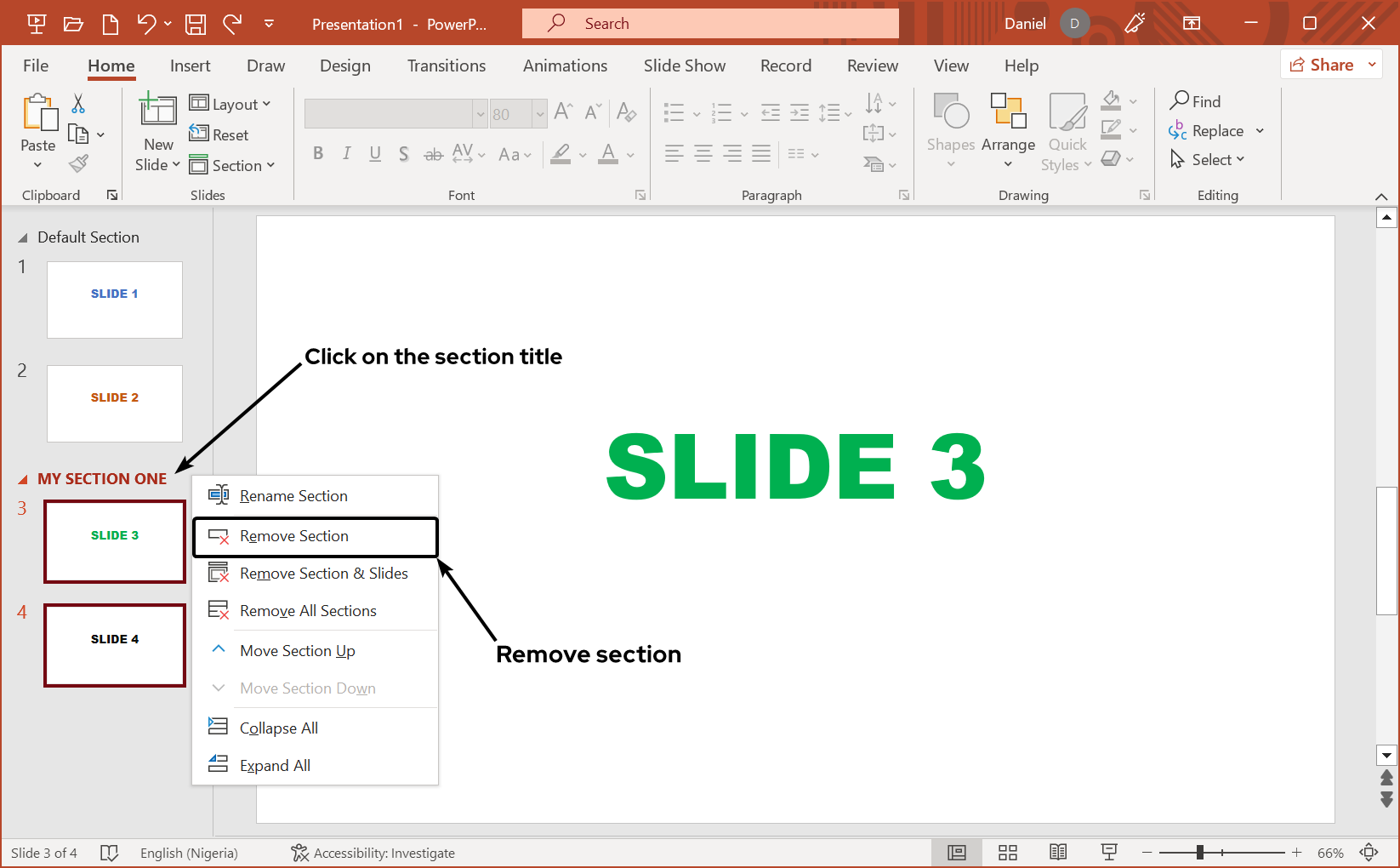Collapse the MY SECTION ONE section

coord(23,480)
